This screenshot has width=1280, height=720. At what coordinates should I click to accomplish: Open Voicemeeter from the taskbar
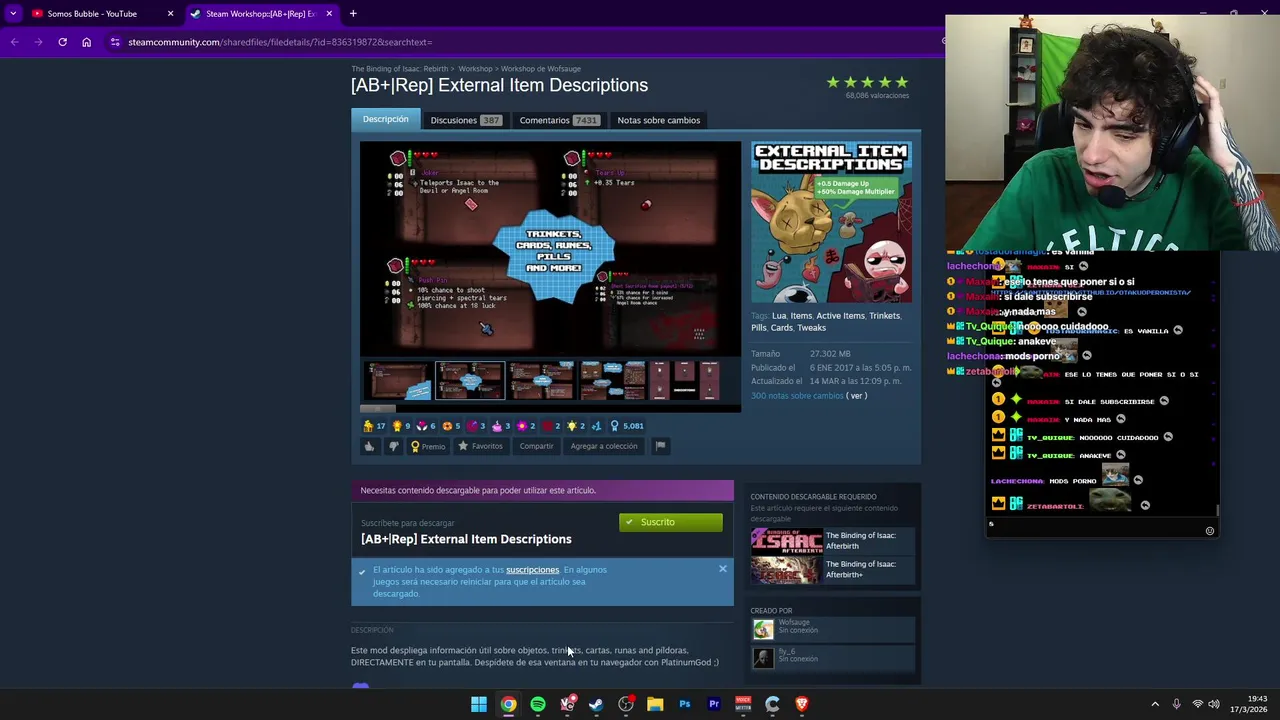pyautogui.click(x=743, y=704)
